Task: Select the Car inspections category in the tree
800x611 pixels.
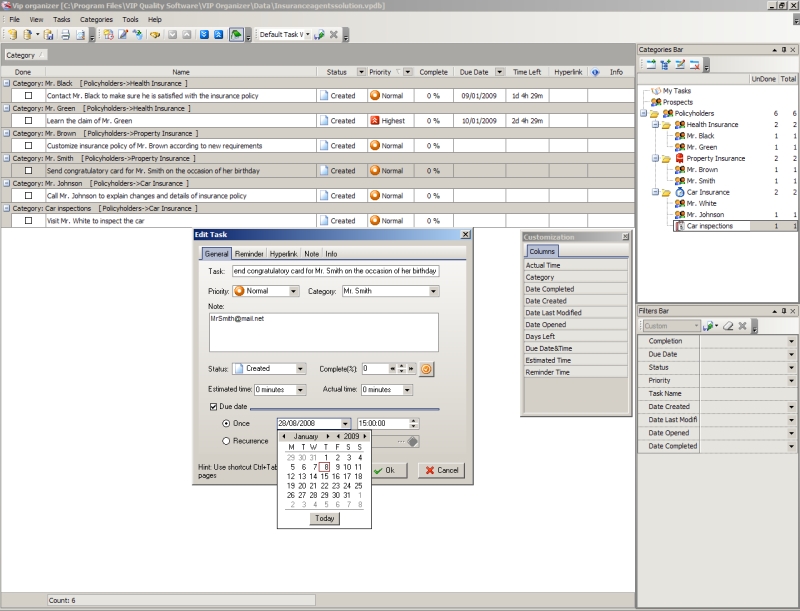Action: (x=709, y=226)
